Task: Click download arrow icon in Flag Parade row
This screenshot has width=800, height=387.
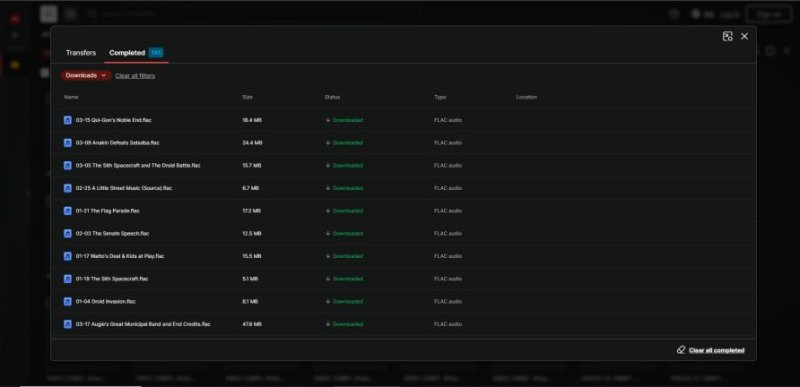Action: [328, 211]
